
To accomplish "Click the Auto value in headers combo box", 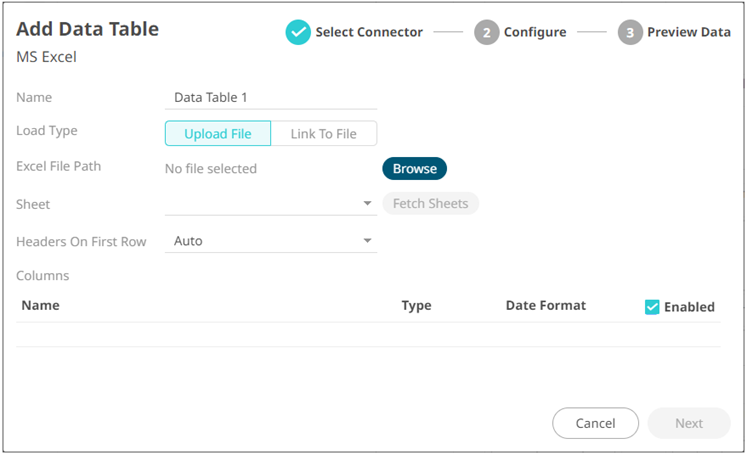I will tap(189, 241).
